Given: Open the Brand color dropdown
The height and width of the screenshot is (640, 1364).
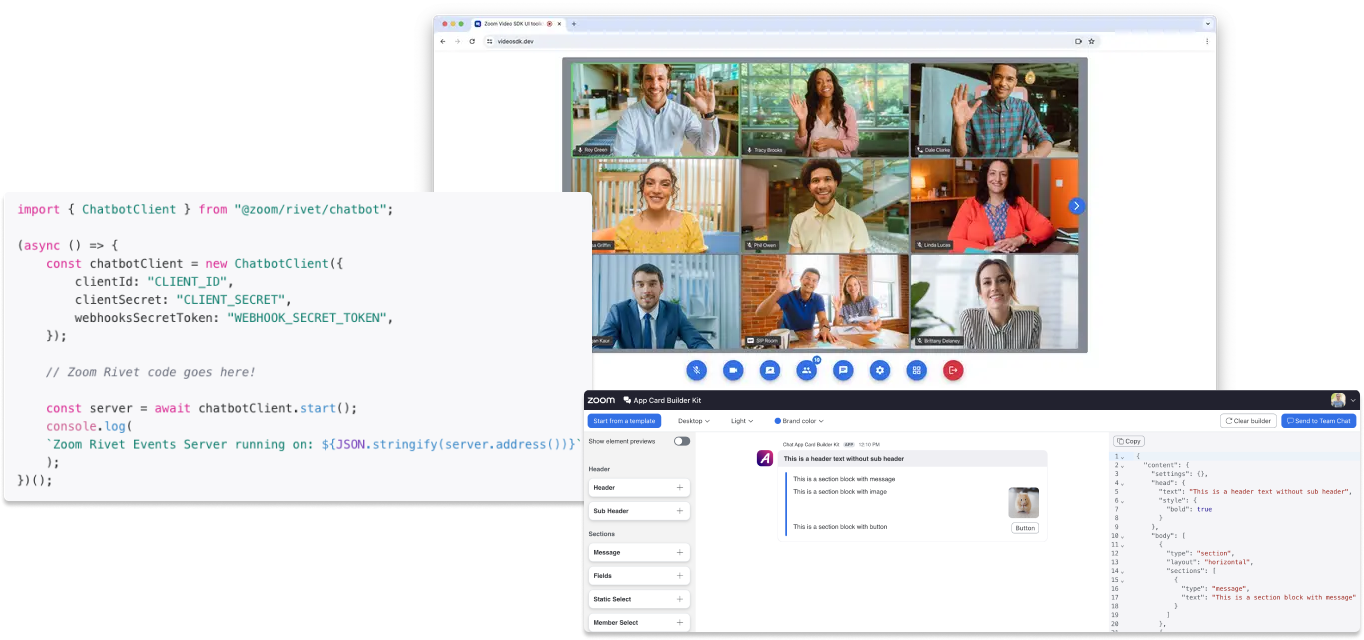Looking at the screenshot, I should 799,421.
